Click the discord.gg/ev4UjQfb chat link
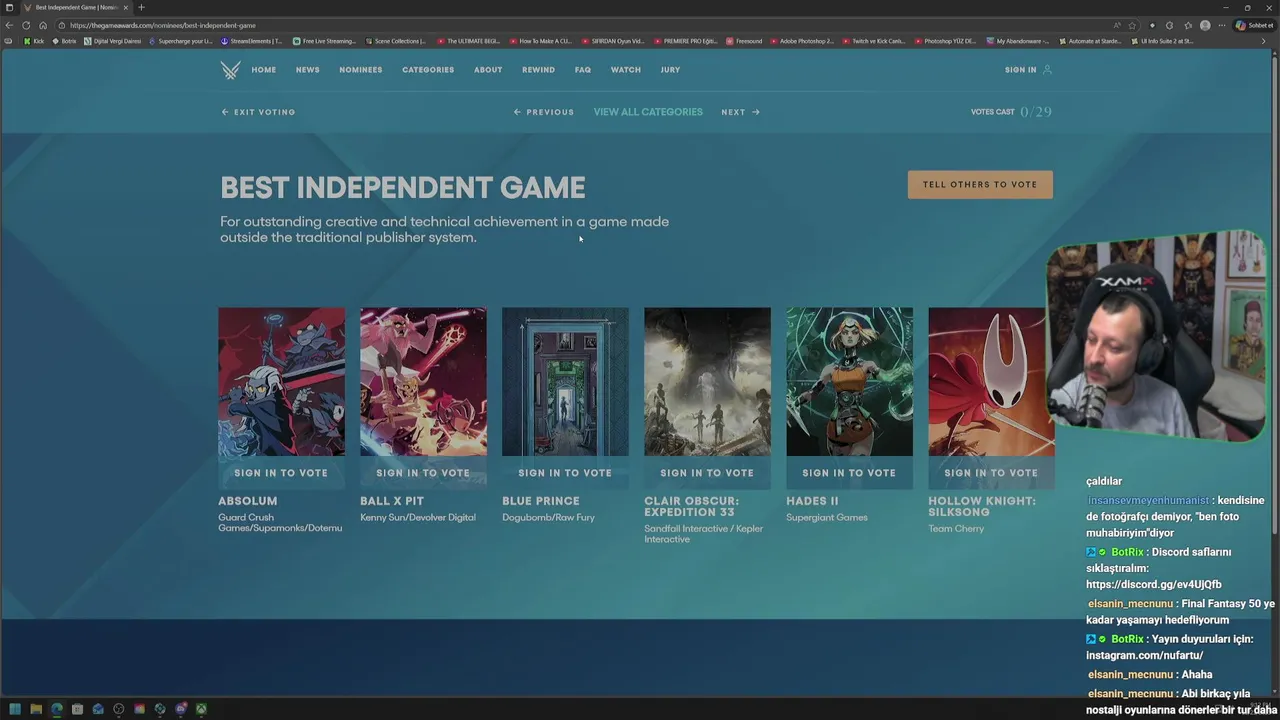The height and width of the screenshot is (720, 1280). [1154, 584]
